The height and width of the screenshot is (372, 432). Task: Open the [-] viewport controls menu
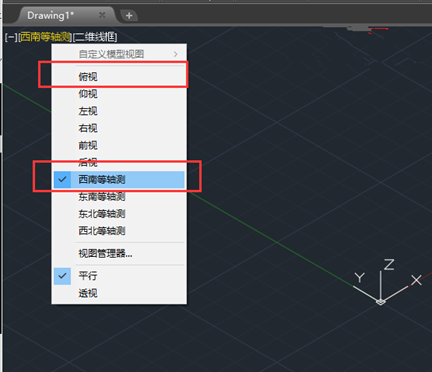tap(11, 37)
